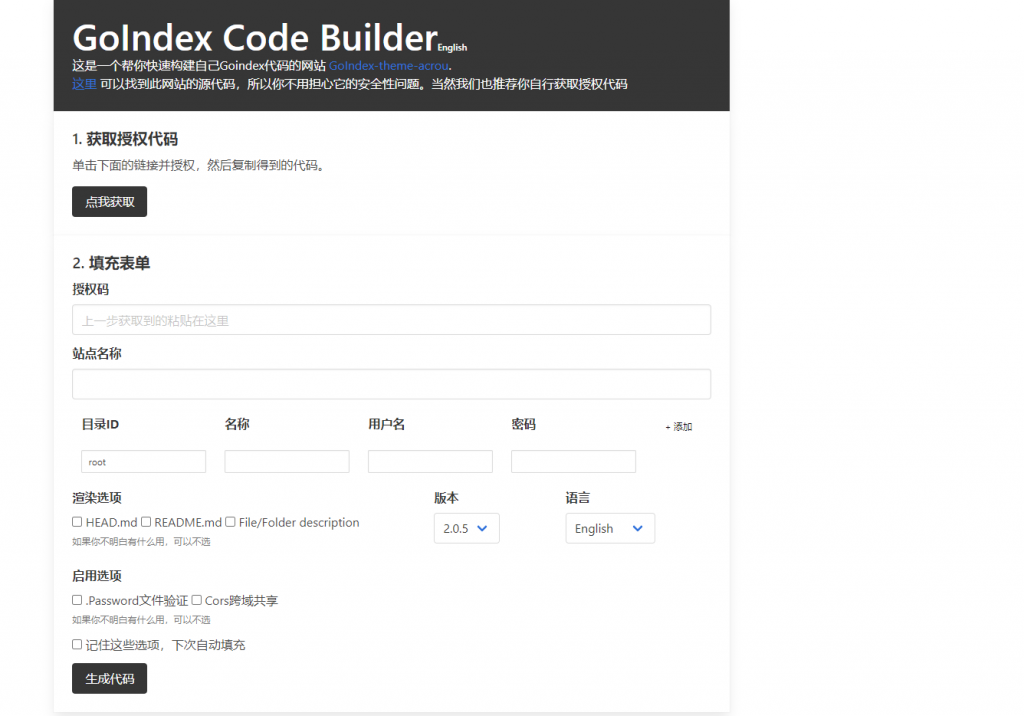
Task: Click the 渲染选项 label
Action: 97,498
